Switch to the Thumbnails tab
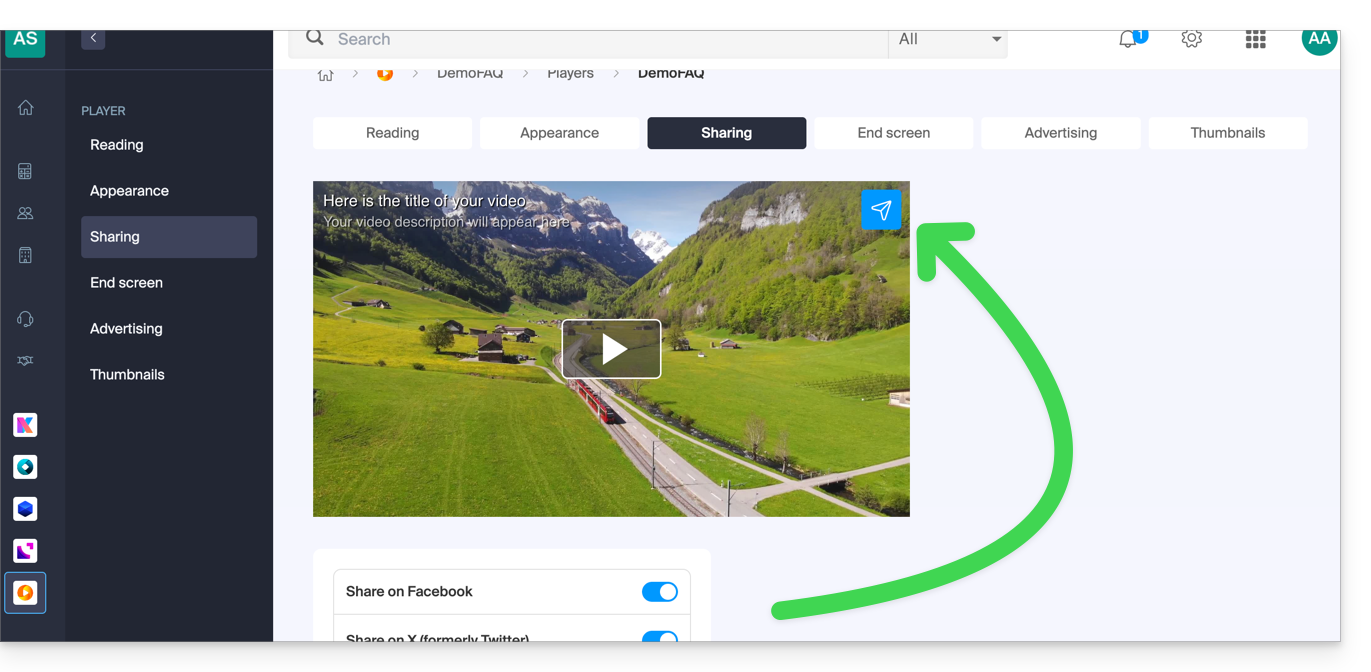The image size is (1371, 672). (1227, 133)
